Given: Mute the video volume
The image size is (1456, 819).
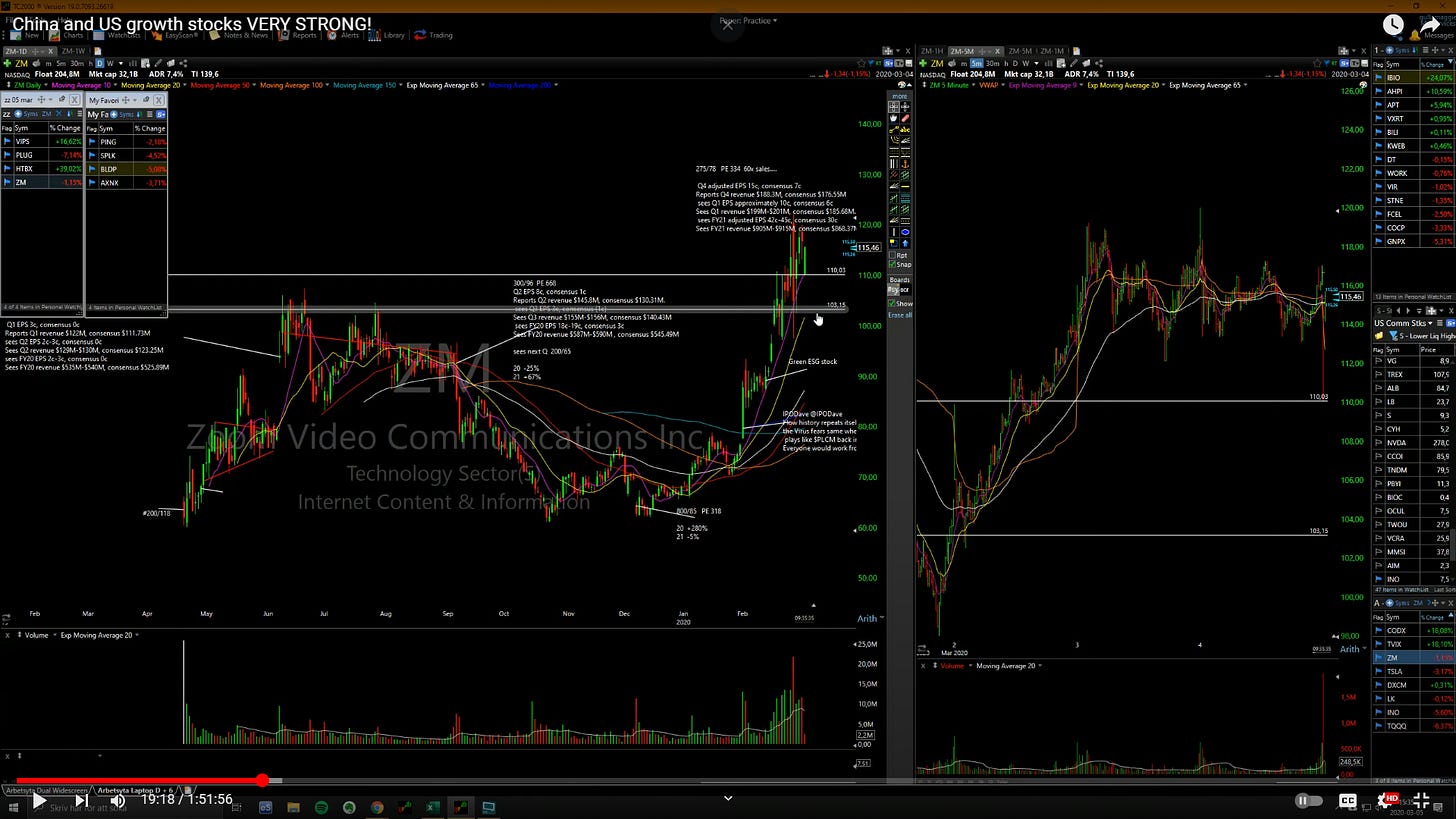Looking at the screenshot, I should (x=118, y=799).
